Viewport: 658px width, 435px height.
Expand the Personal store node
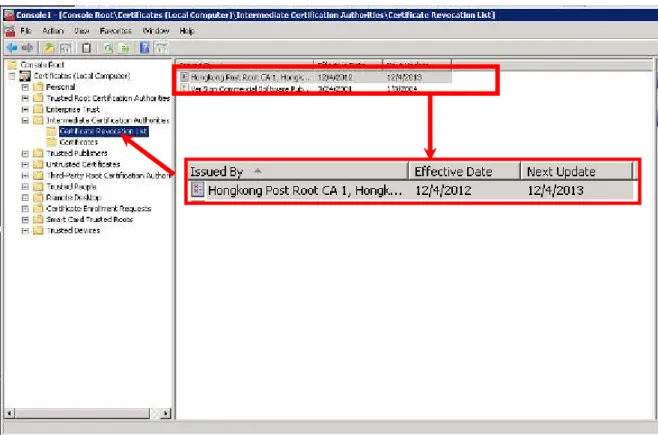tap(25, 87)
